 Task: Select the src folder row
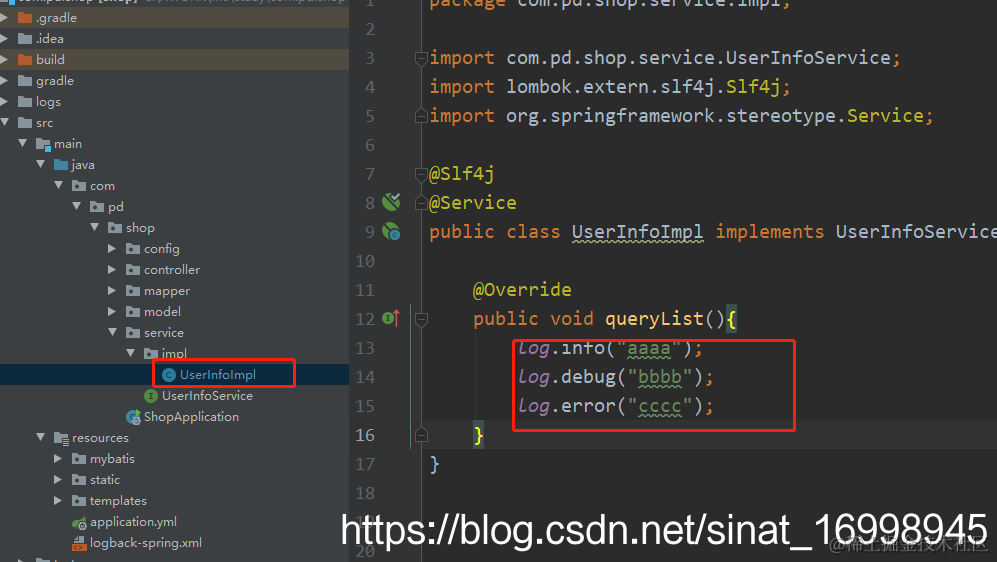174,123
